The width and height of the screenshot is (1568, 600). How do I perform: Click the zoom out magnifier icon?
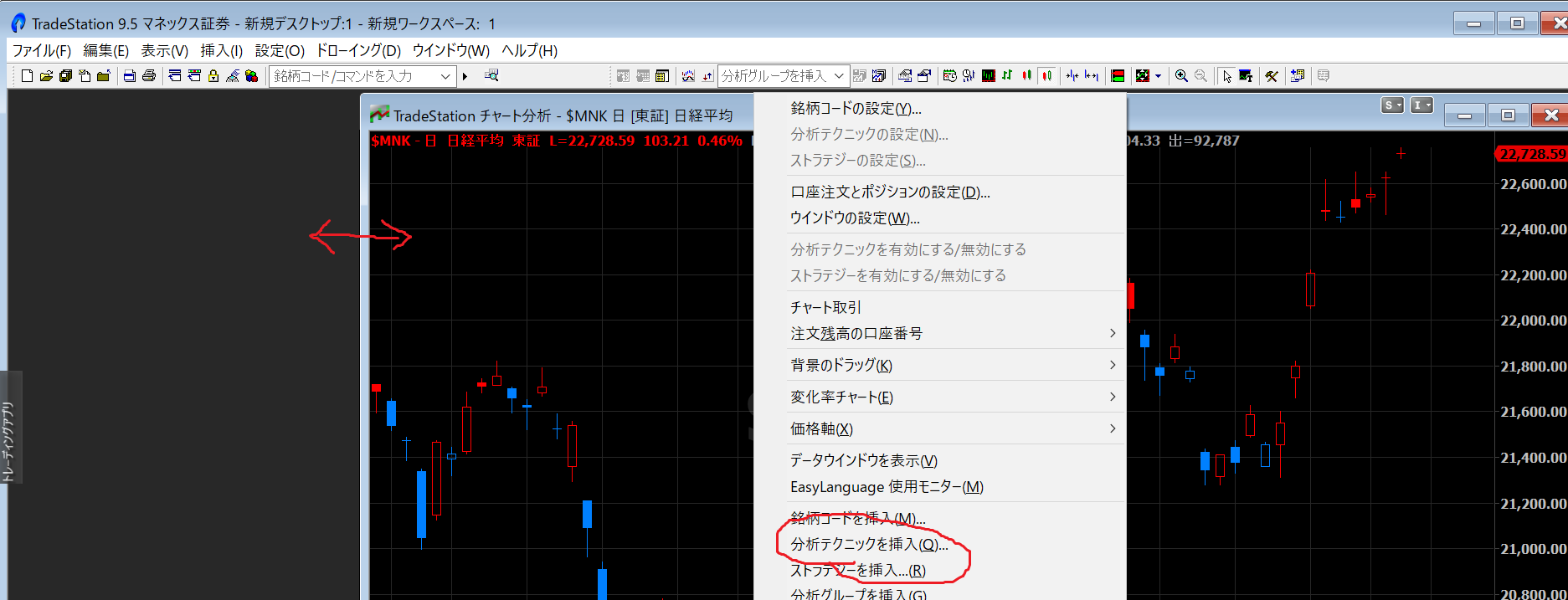1200,75
